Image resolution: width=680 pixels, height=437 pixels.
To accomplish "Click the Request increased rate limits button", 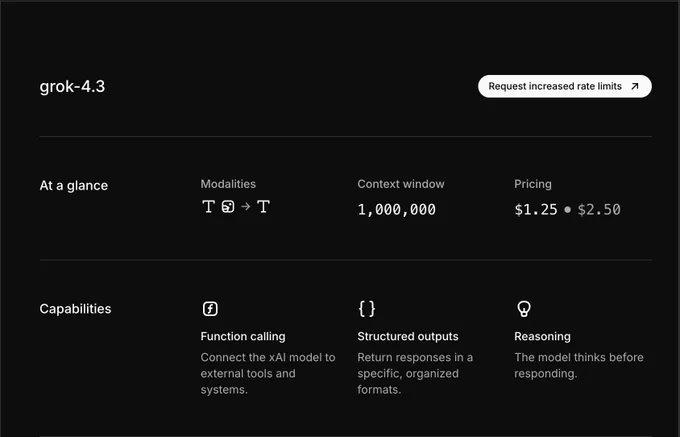I will pyautogui.click(x=565, y=86).
